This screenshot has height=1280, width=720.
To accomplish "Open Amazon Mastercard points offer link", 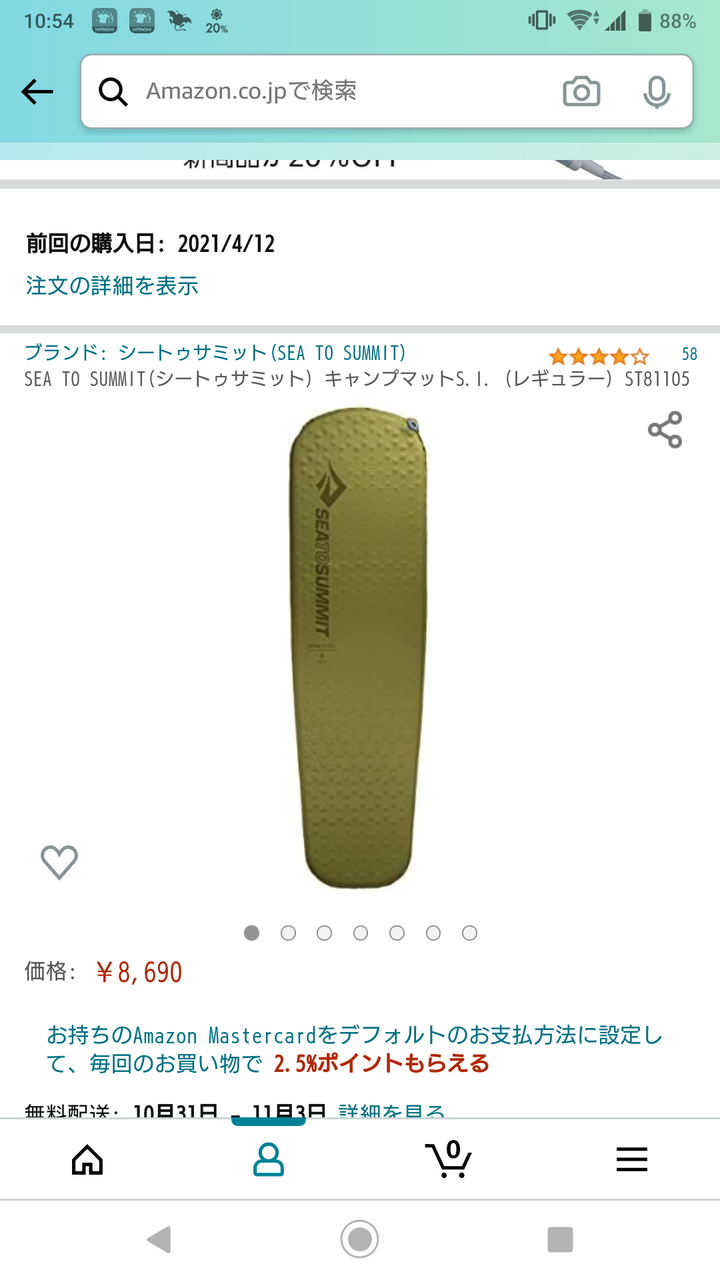I will coord(355,1049).
